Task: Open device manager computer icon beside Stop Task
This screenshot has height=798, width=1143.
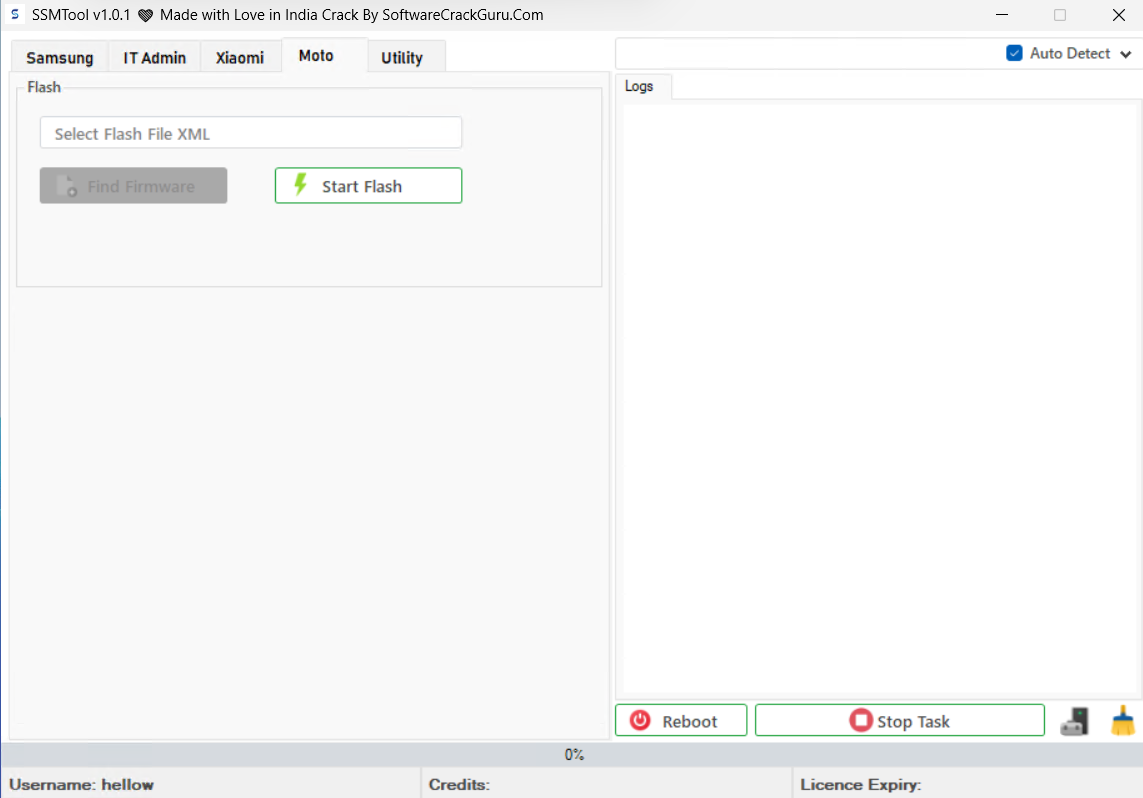Action: pyautogui.click(x=1074, y=721)
